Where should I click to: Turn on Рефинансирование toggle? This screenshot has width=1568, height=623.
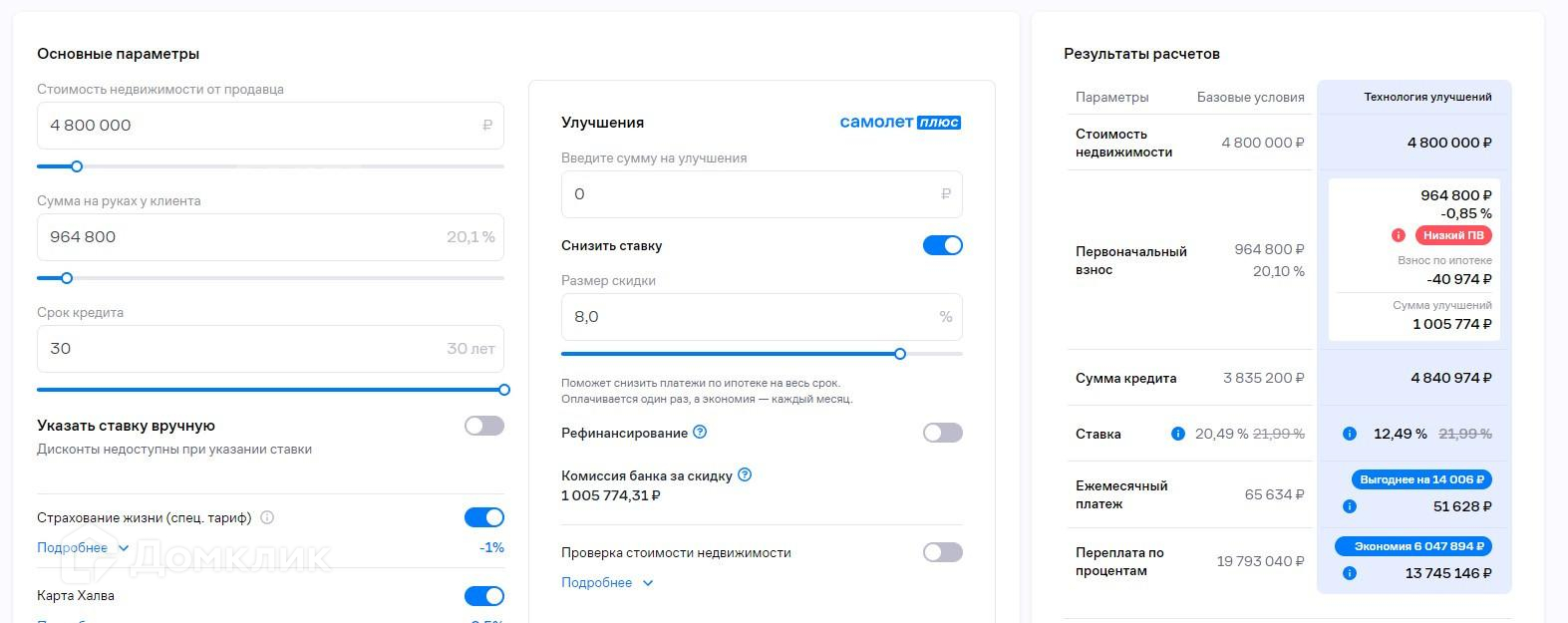tap(943, 433)
